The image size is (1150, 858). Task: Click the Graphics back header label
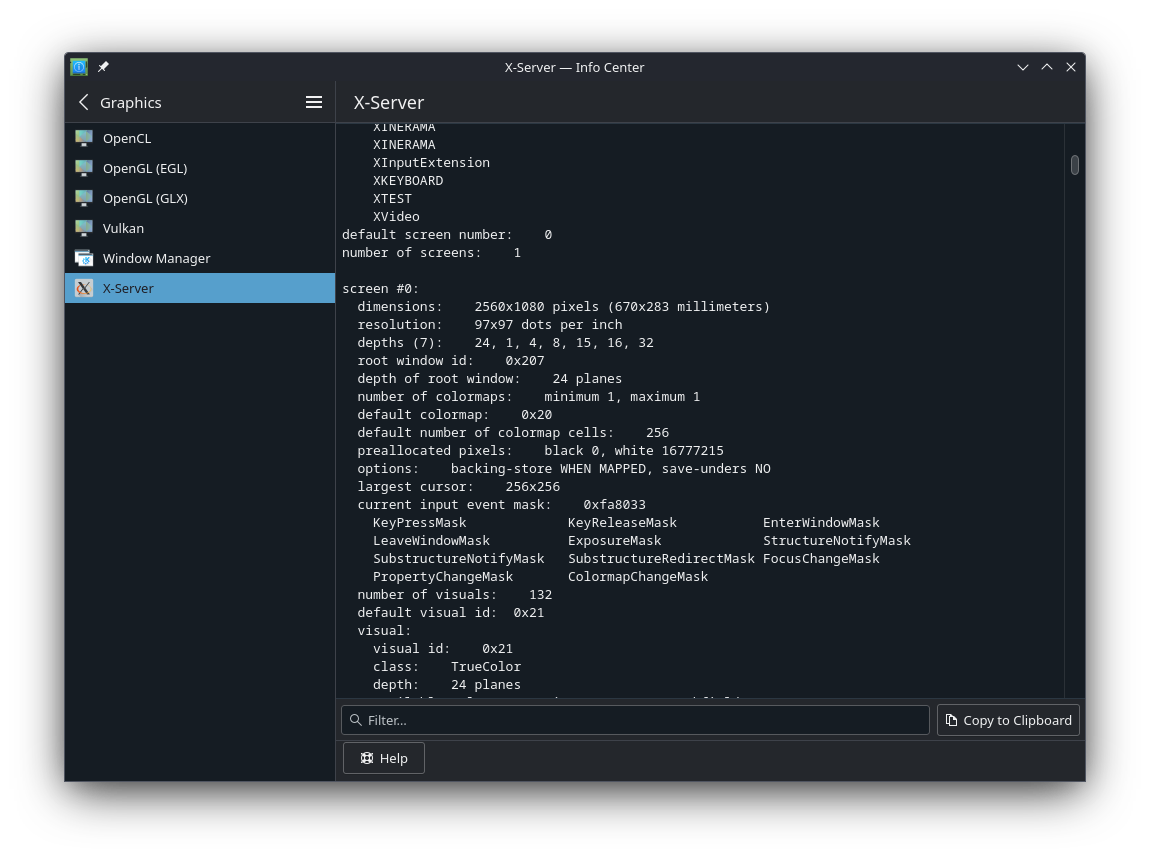coord(131,103)
